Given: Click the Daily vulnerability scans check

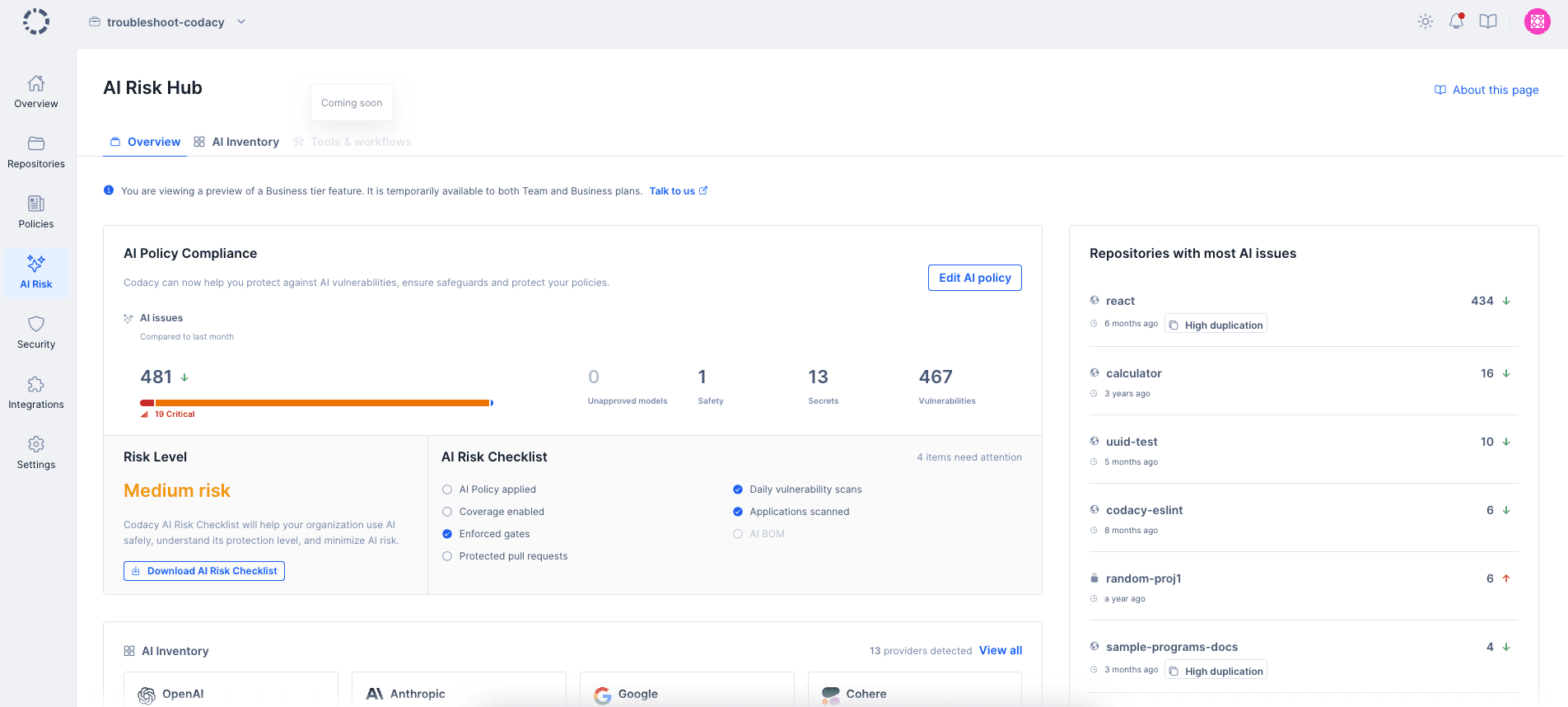Looking at the screenshot, I should [738, 489].
